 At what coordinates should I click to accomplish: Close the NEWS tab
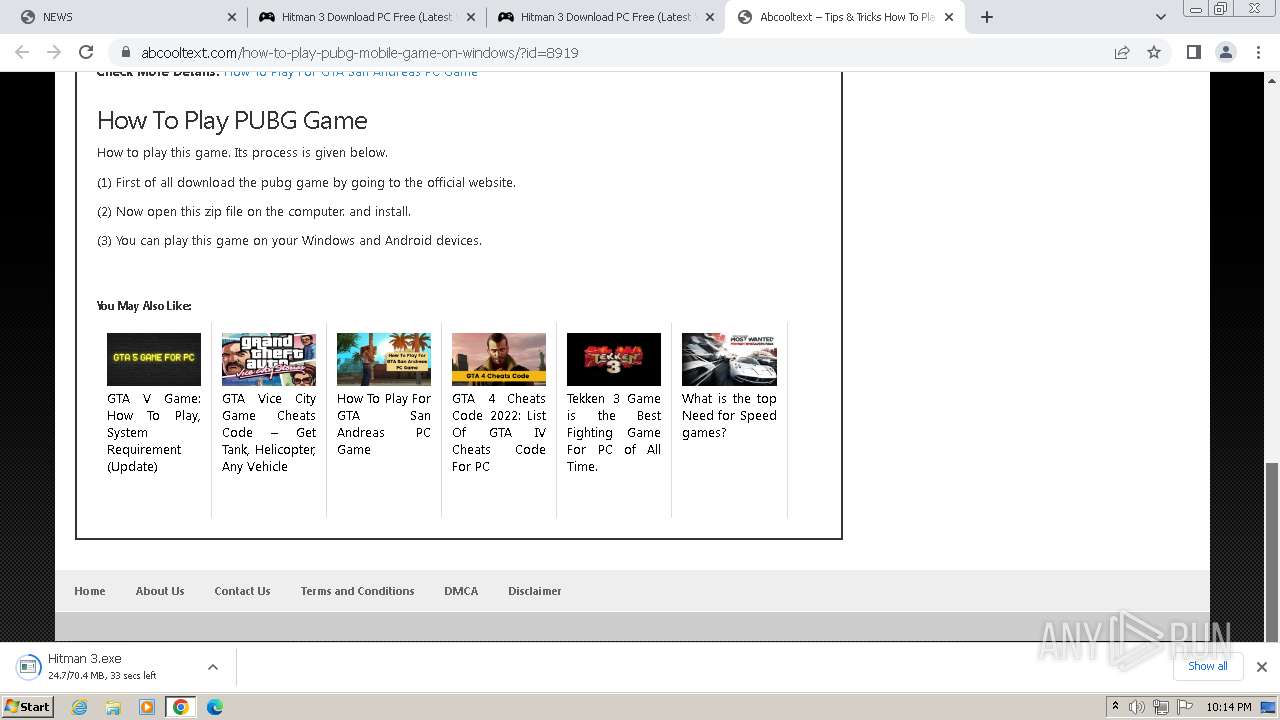[x=231, y=17]
